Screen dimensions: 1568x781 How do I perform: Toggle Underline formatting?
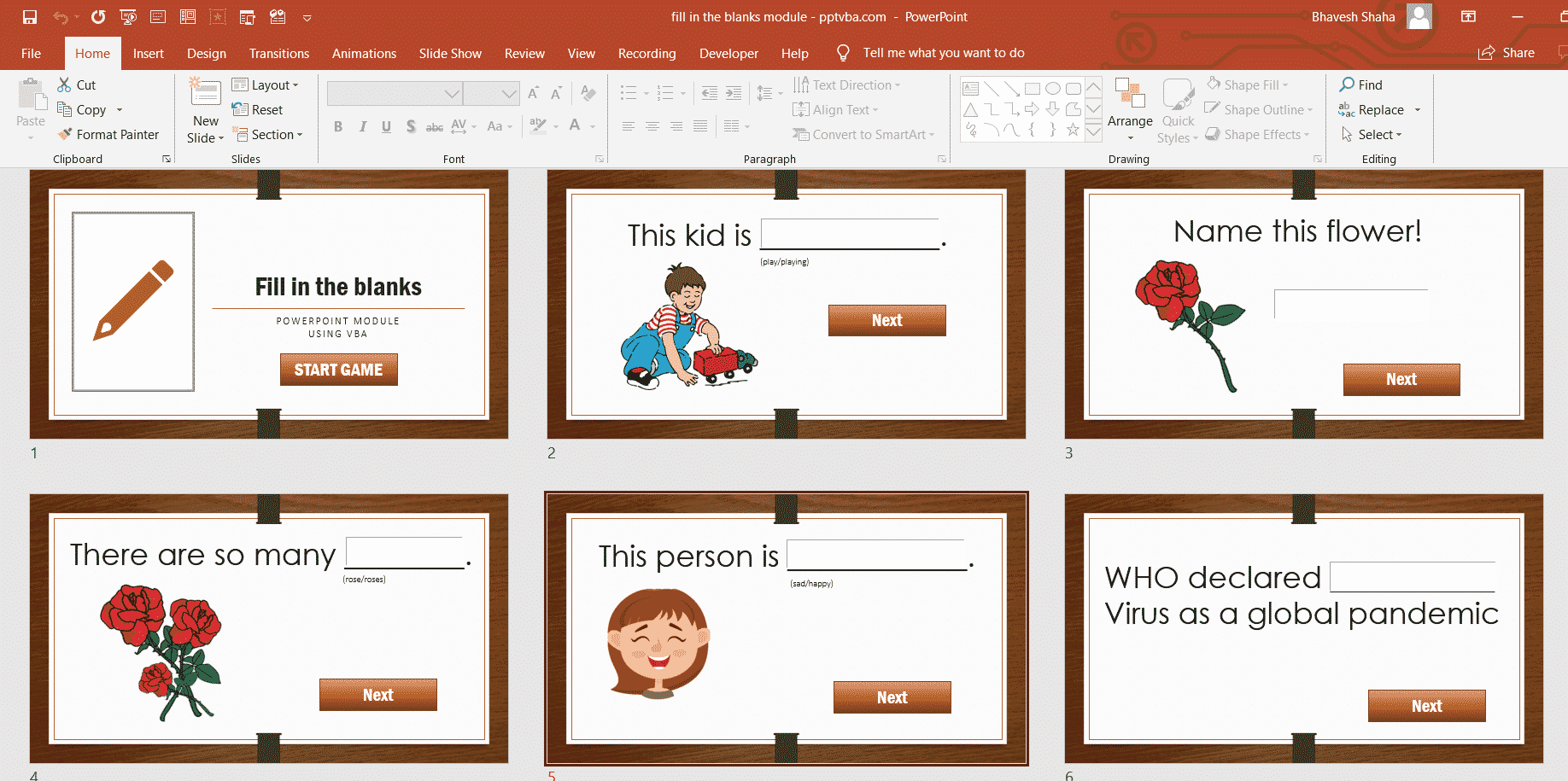point(386,126)
